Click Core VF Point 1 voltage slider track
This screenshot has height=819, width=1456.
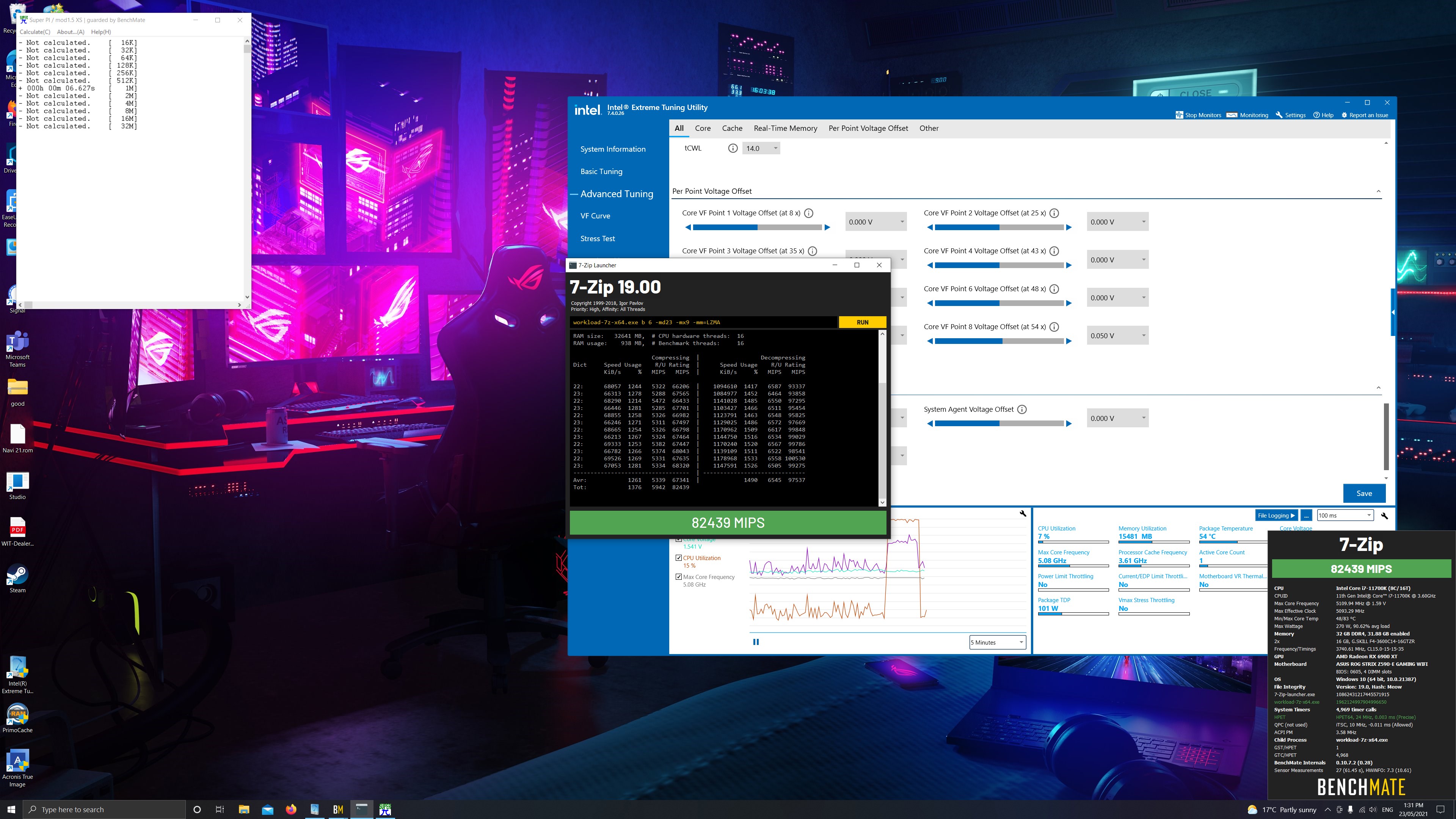coord(758,227)
